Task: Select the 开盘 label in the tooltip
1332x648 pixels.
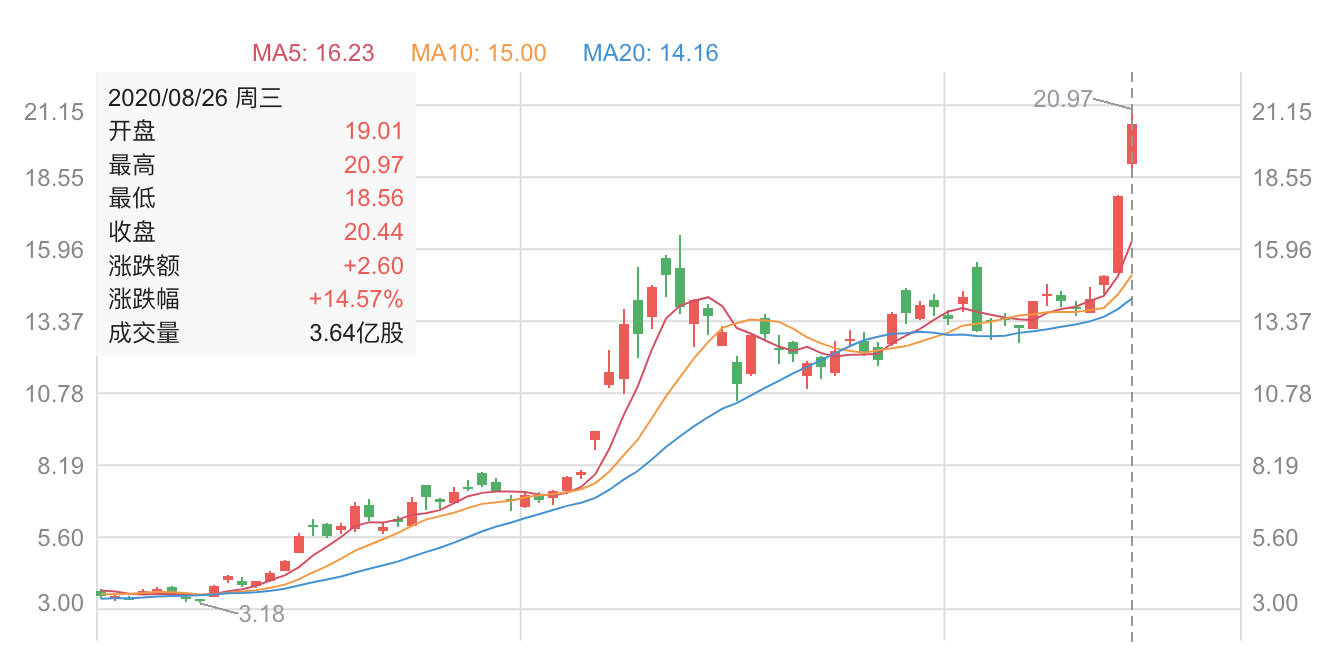Action: (132, 132)
